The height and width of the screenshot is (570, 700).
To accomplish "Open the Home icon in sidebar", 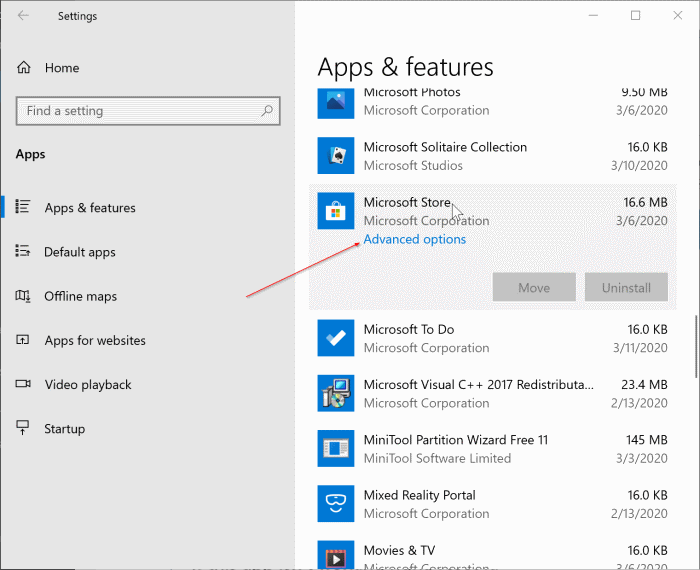I will coord(24,67).
